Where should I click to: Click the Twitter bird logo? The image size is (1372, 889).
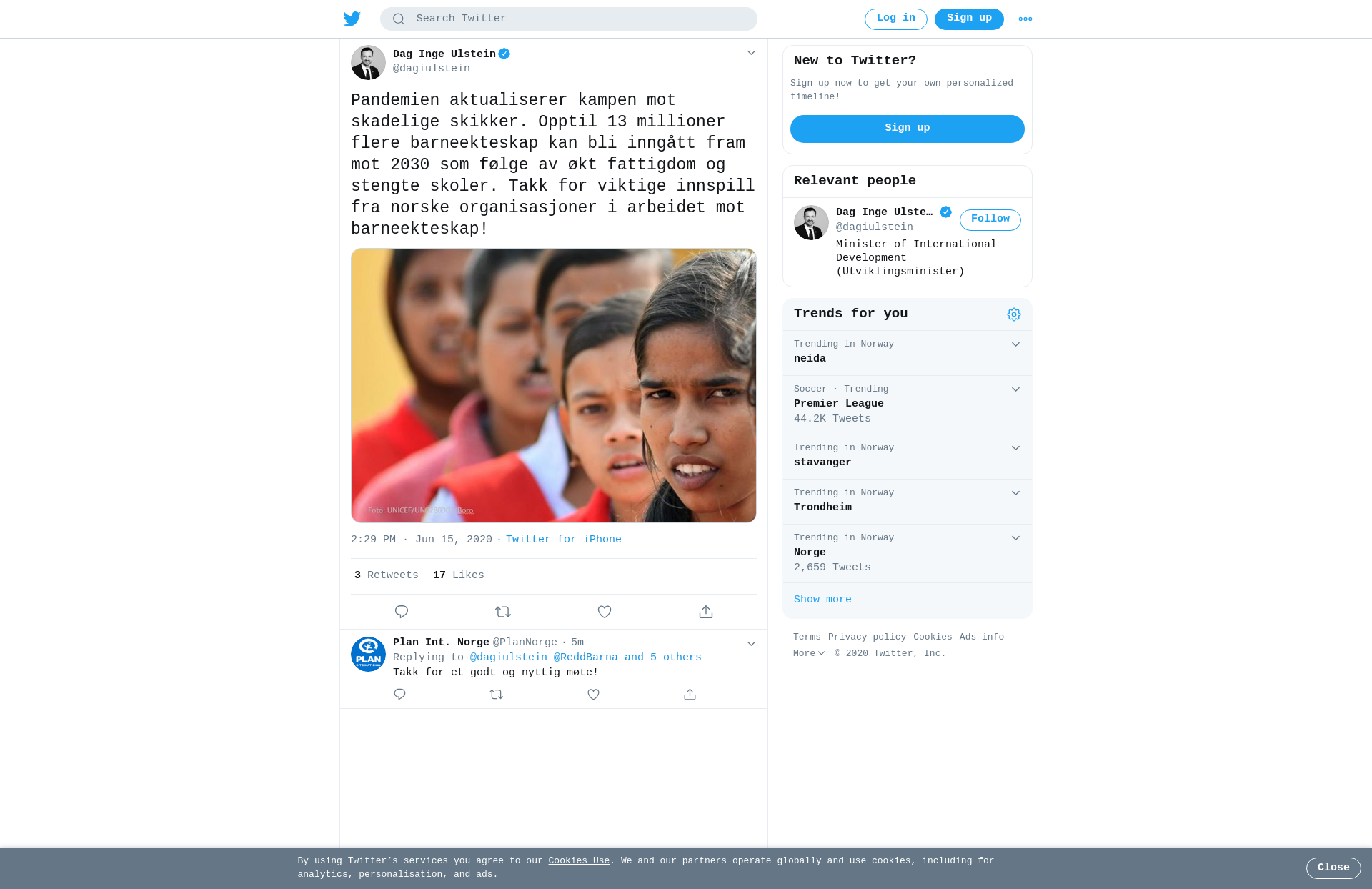[x=352, y=19]
